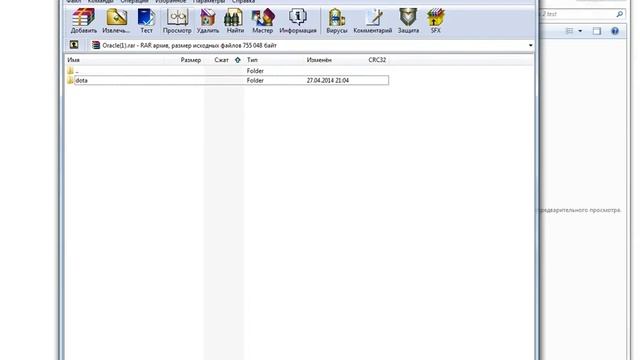640x360 pixels.
Task: Open Explorer help question mark icon
Action: tap(615, 31)
